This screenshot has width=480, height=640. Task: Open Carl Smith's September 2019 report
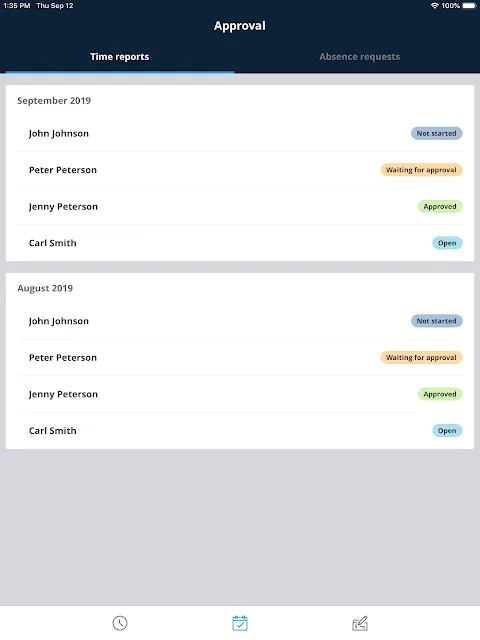pos(240,243)
